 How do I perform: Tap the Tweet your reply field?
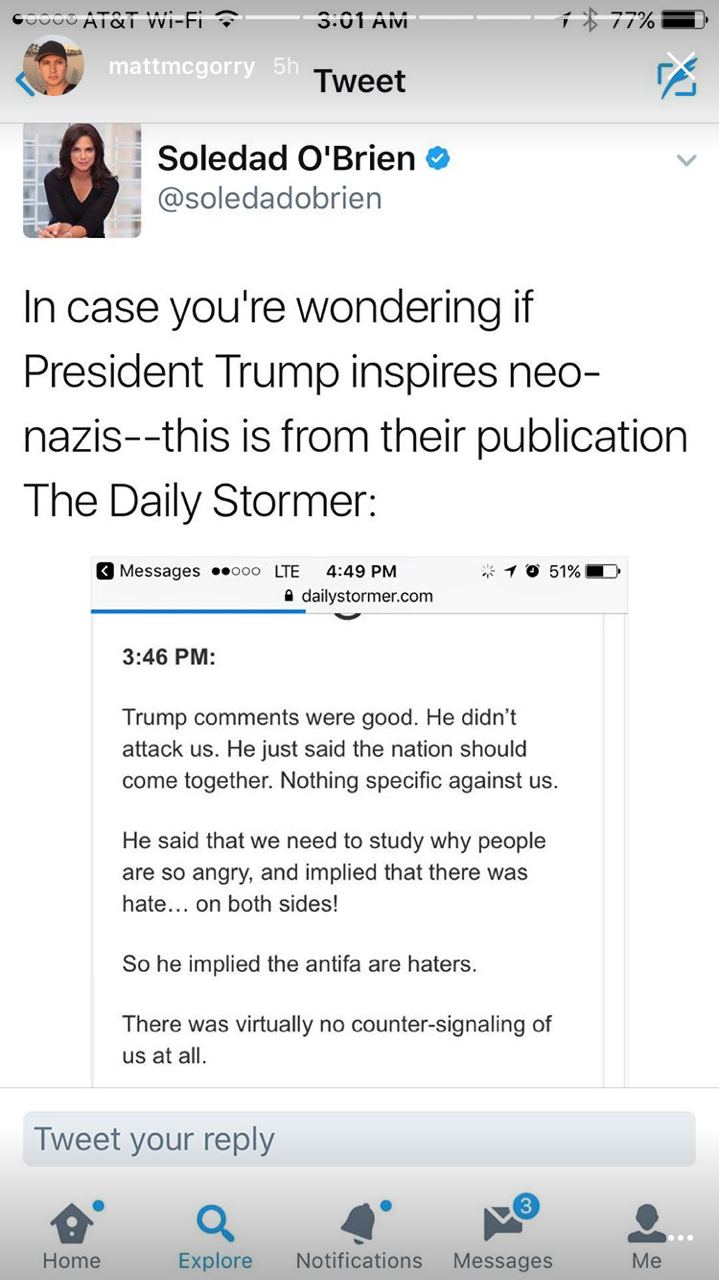359,1139
